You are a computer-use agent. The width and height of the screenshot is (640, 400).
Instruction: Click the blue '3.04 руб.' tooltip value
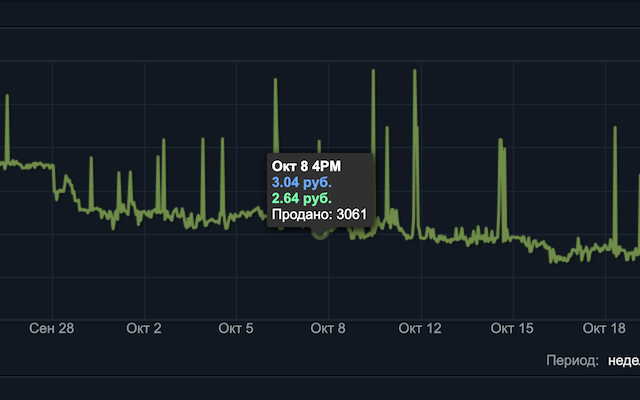302,182
